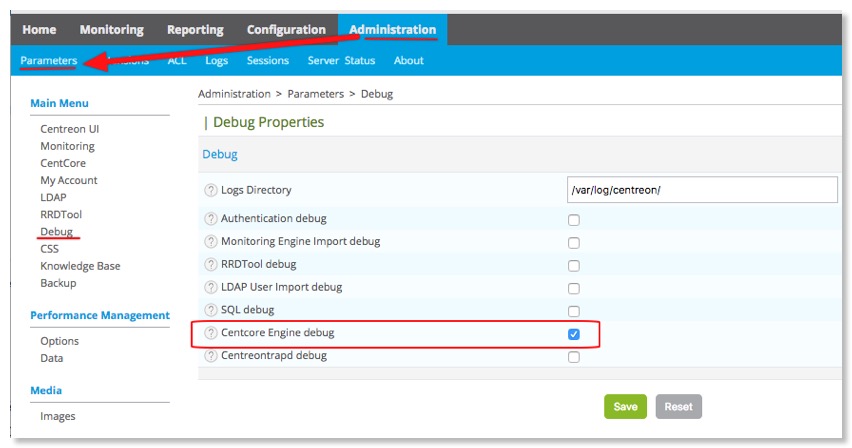852x448 pixels.
Task: Click help icon beside Logs Directory
Action: 211,190
